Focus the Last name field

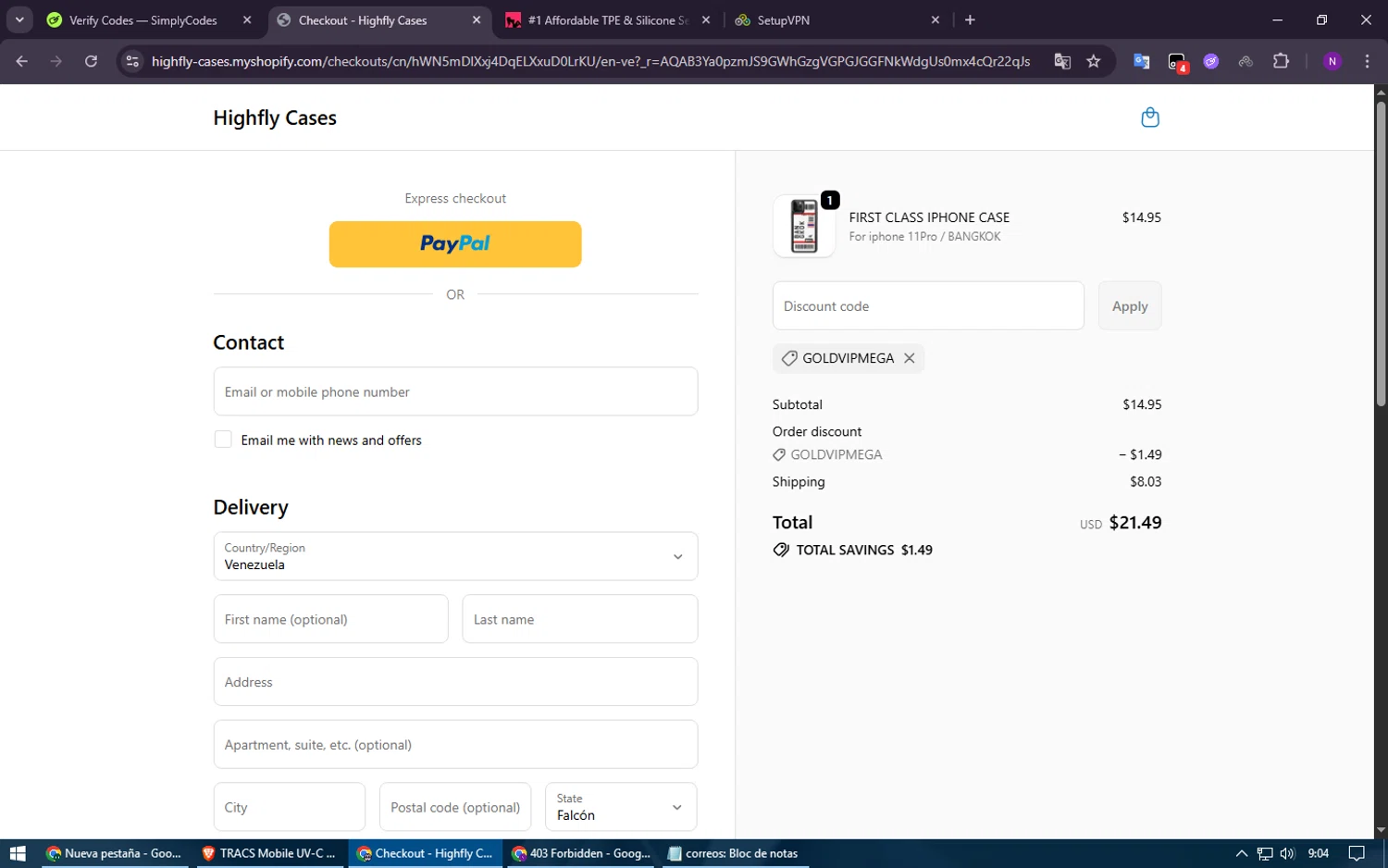click(x=580, y=619)
